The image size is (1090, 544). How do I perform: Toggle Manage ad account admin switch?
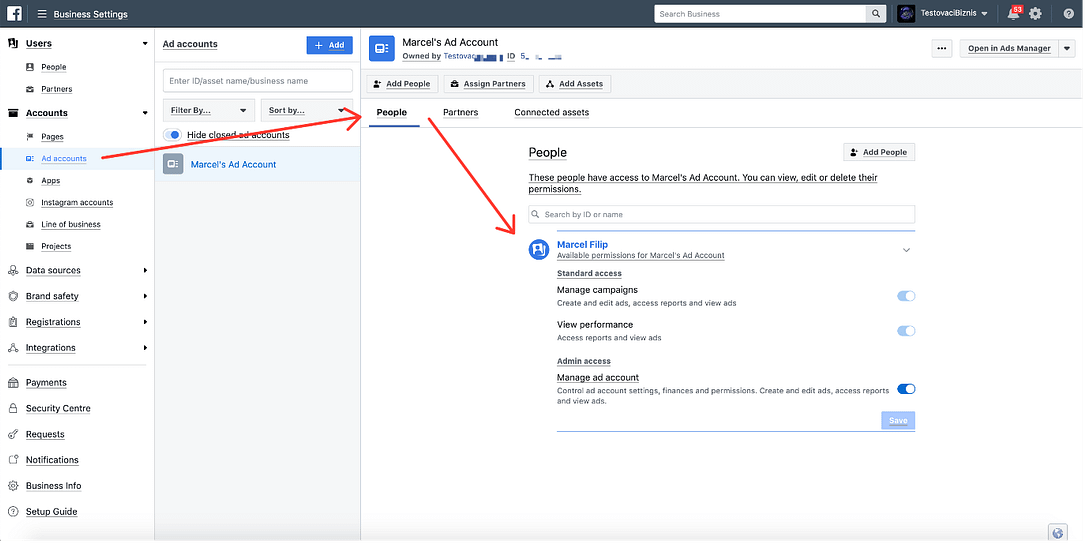tap(906, 389)
